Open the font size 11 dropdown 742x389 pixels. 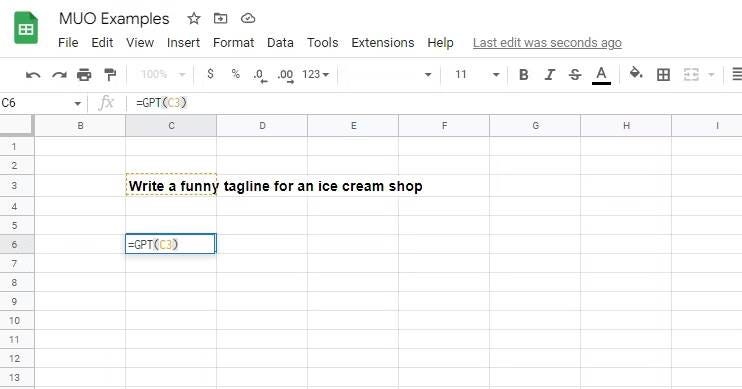click(x=477, y=74)
